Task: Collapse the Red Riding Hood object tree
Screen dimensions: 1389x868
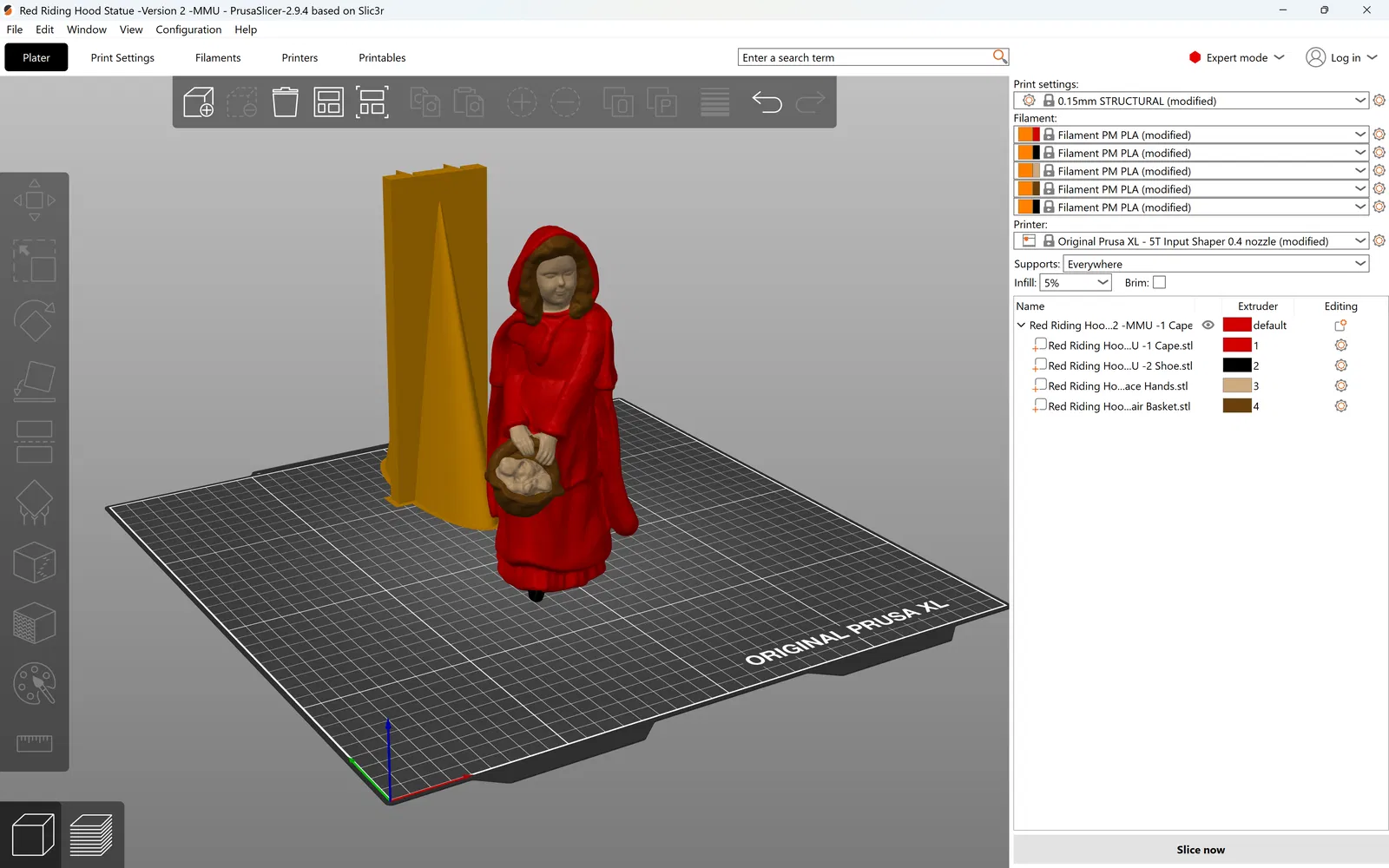Action: point(1021,325)
